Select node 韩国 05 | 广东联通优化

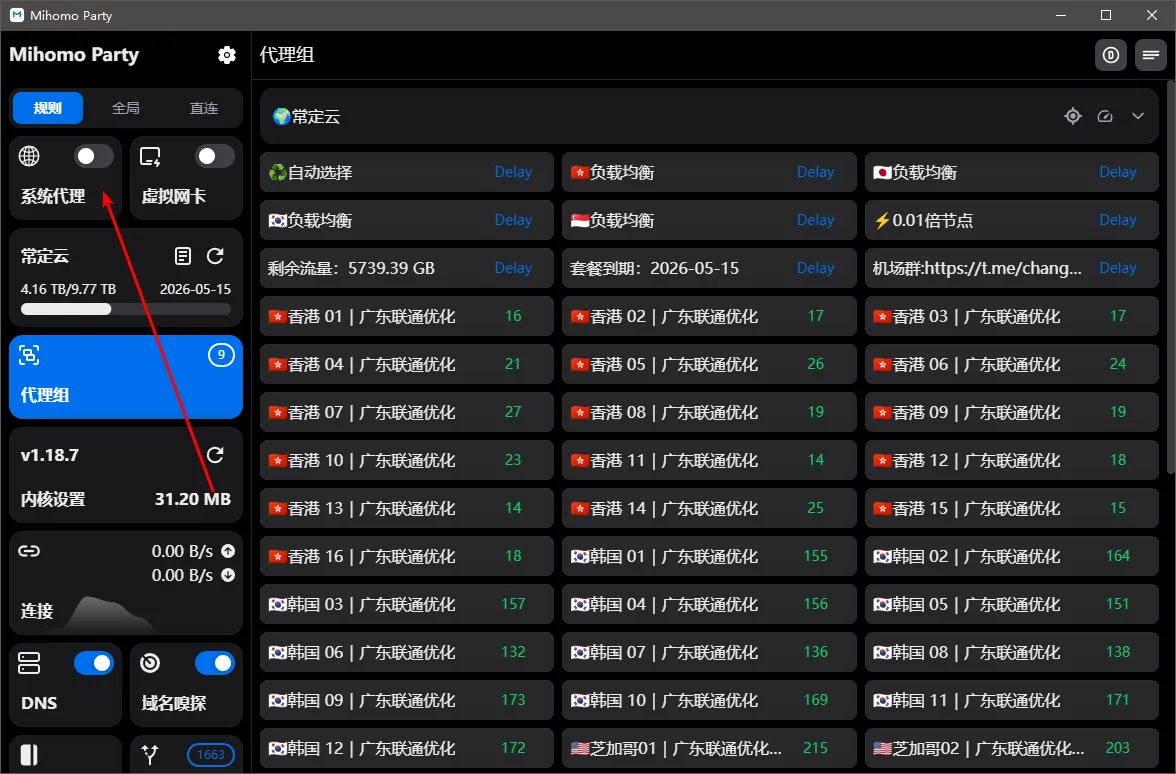click(x=1011, y=604)
